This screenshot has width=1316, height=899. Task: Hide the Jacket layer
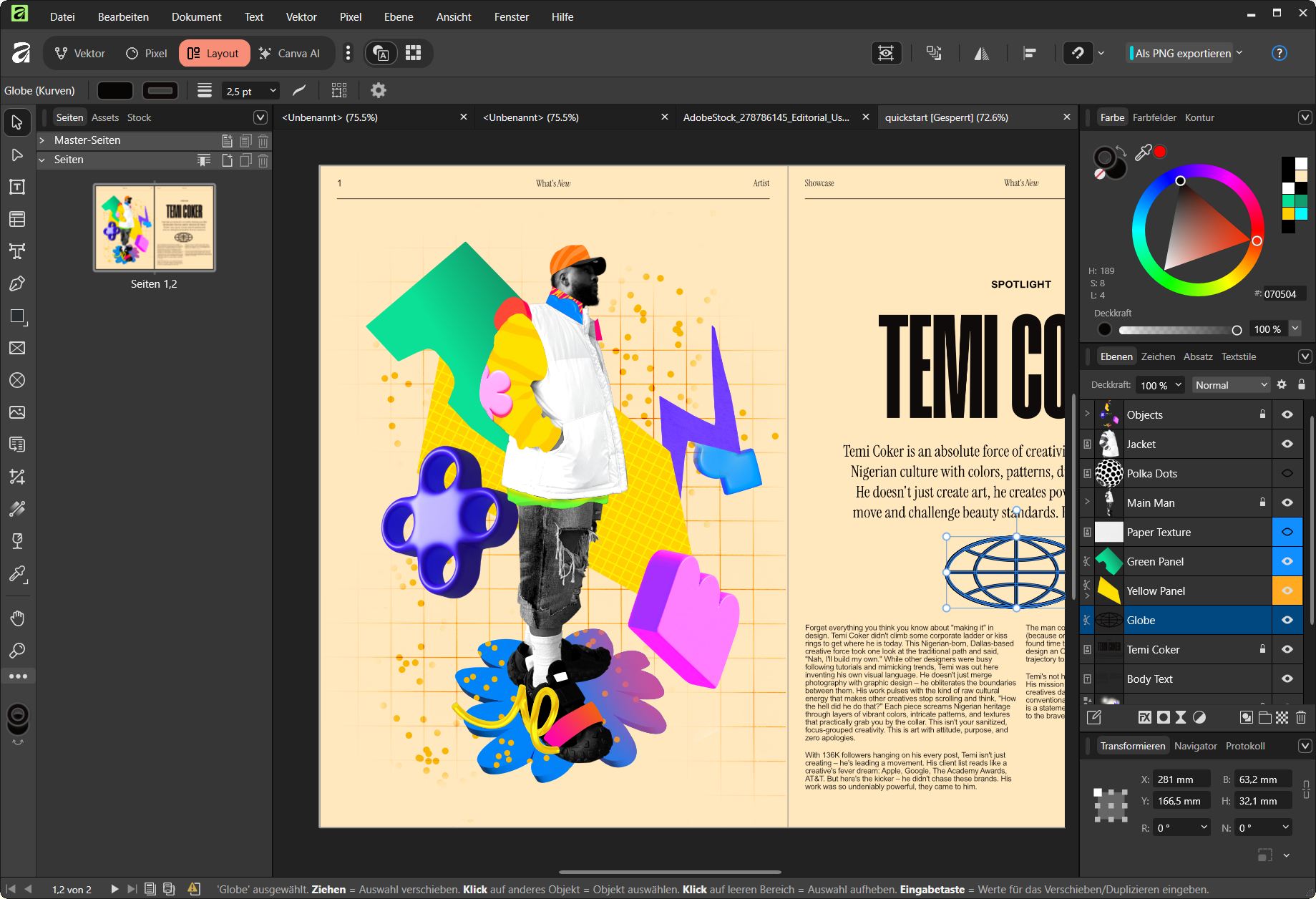1287,444
